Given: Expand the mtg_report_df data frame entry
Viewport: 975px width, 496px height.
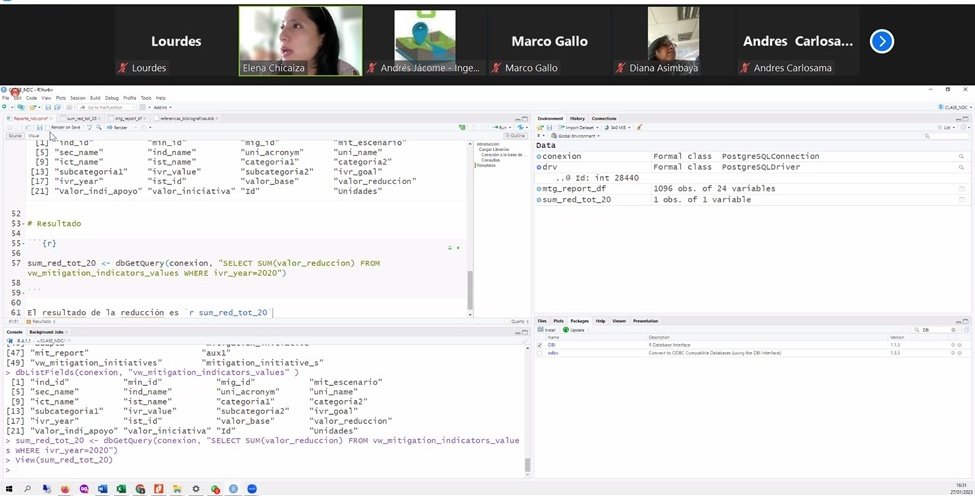Looking at the screenshot, I should point(539,189).
